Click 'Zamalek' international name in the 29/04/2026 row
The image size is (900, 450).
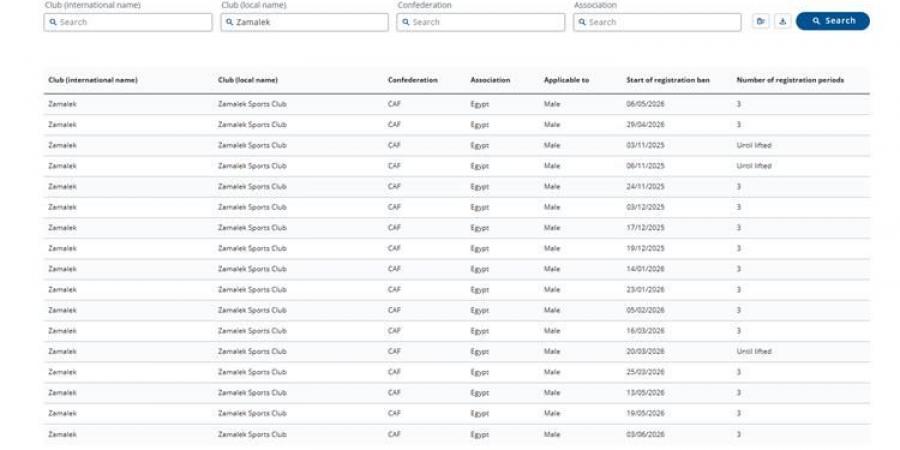tap(62, 125)
